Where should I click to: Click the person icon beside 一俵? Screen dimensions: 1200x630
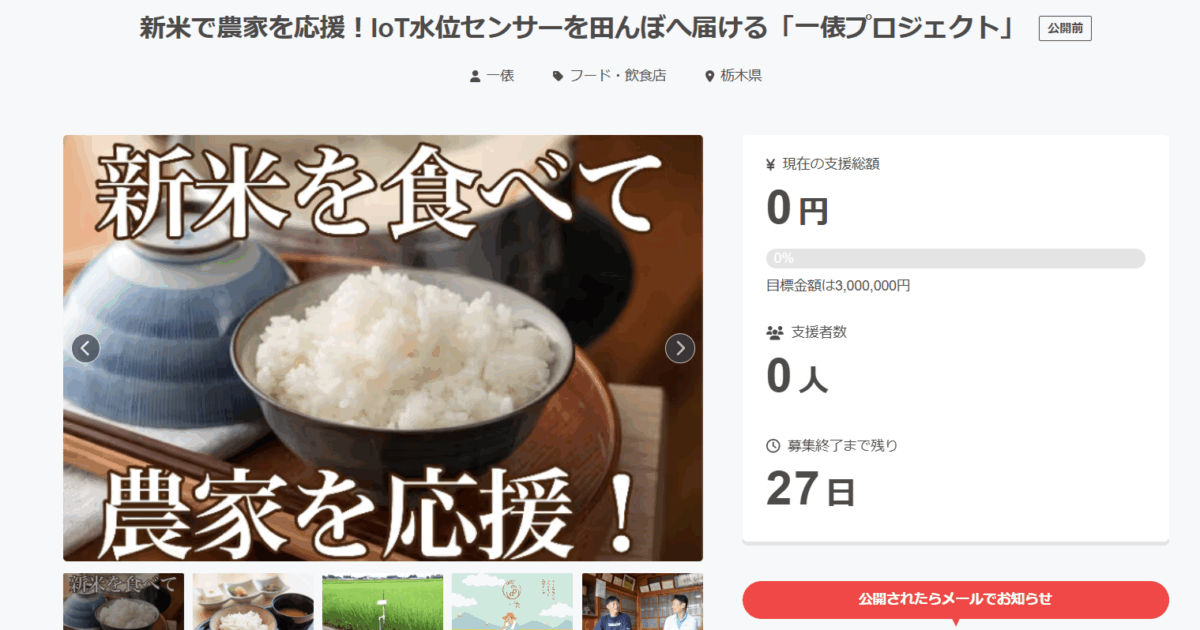click(x=475, y=76)
